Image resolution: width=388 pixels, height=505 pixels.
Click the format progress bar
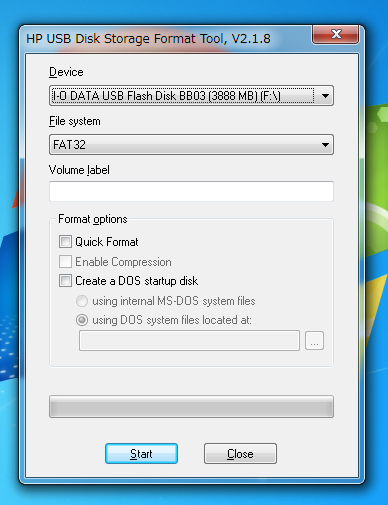[191, 406]
